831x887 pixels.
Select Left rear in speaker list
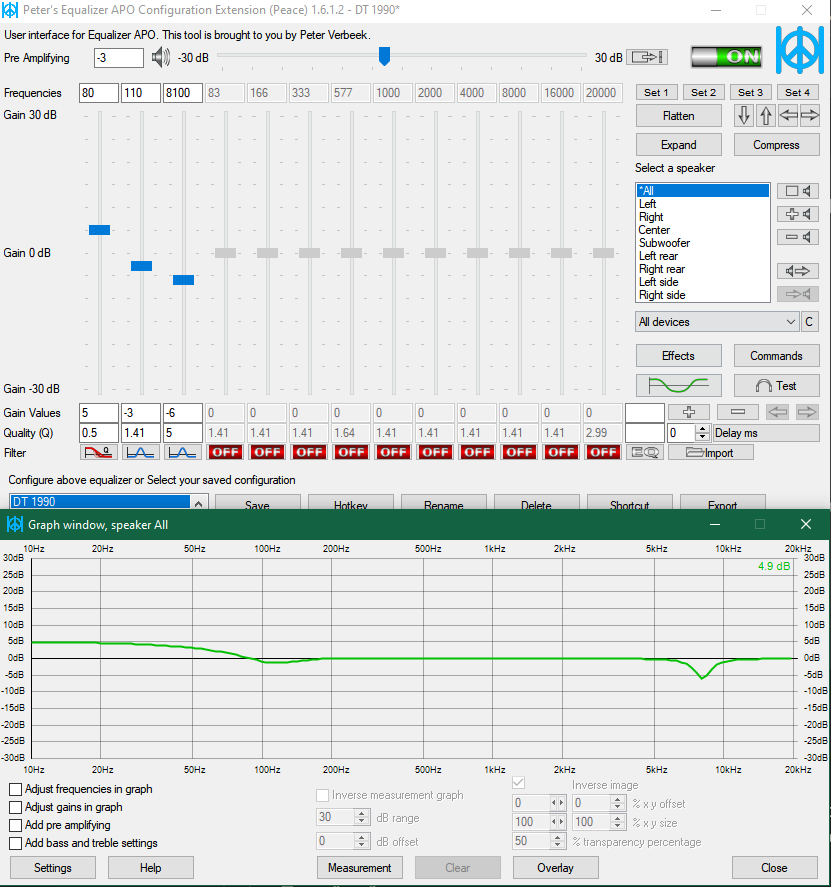[x=703, y=256]
